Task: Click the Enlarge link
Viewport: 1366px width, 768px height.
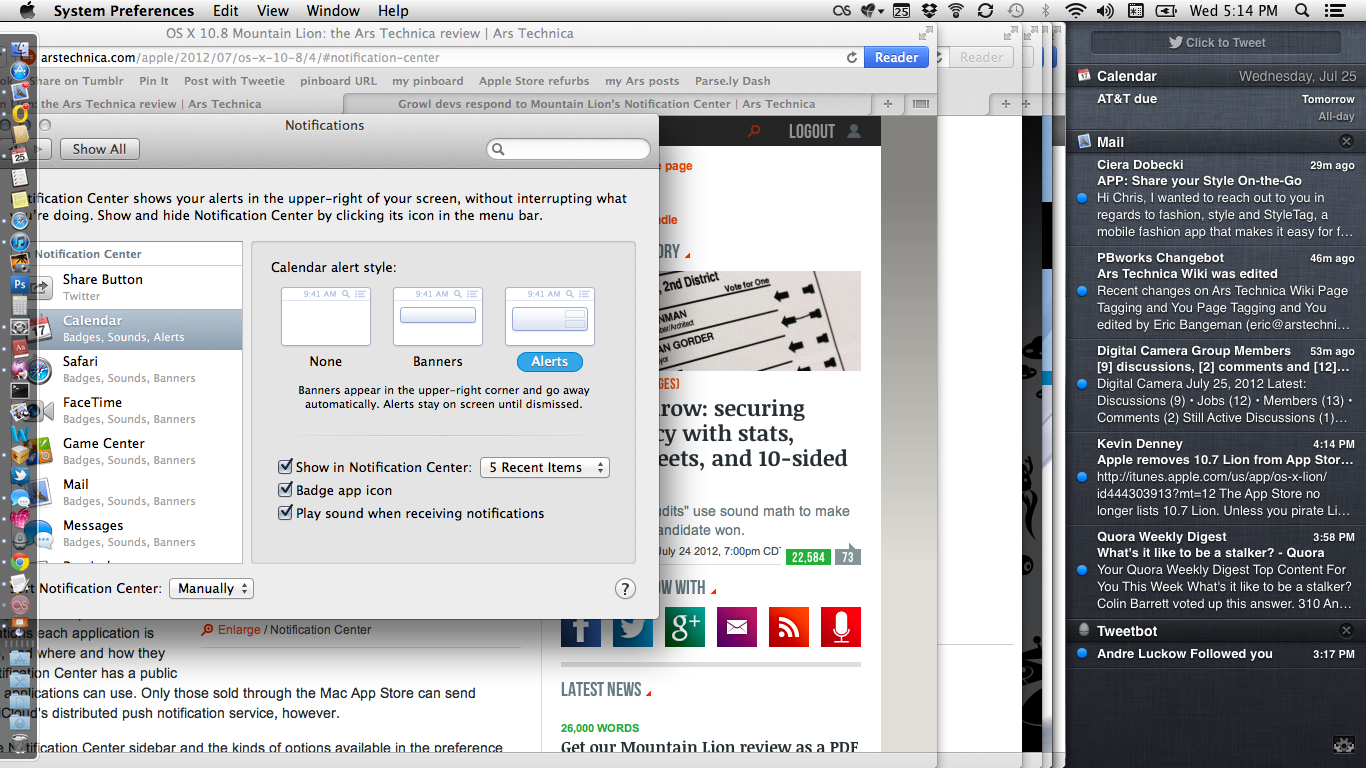Action: (x=239, y=630)
